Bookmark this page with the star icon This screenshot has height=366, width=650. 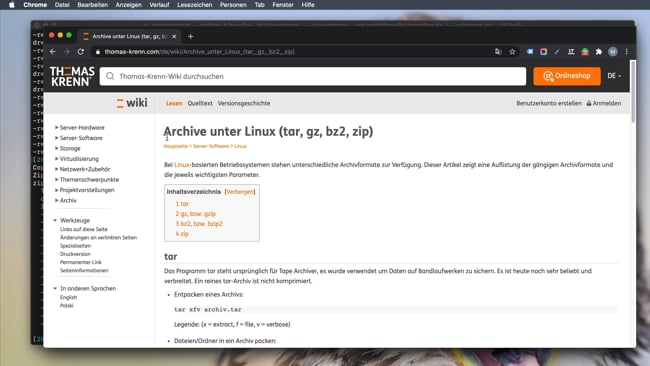tap(512, 52)
